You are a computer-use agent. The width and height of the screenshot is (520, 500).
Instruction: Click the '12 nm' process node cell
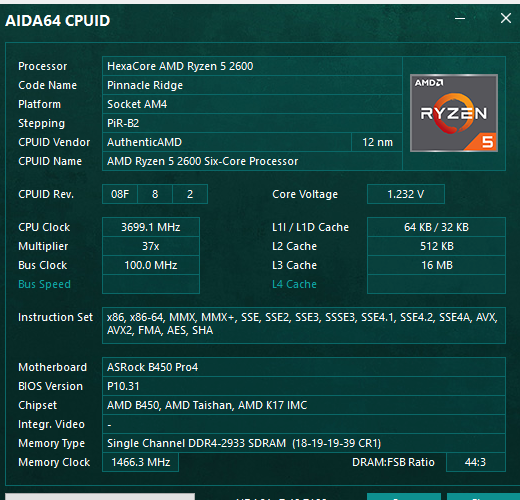(377, 142)
